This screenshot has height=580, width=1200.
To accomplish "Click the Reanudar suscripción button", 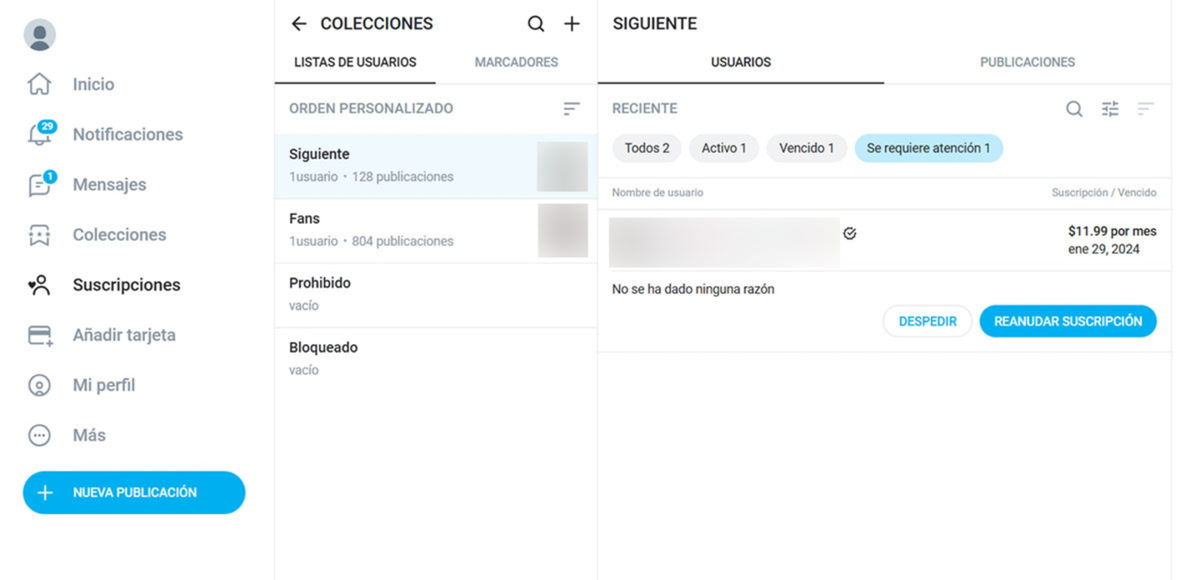I will [1067, 321].
